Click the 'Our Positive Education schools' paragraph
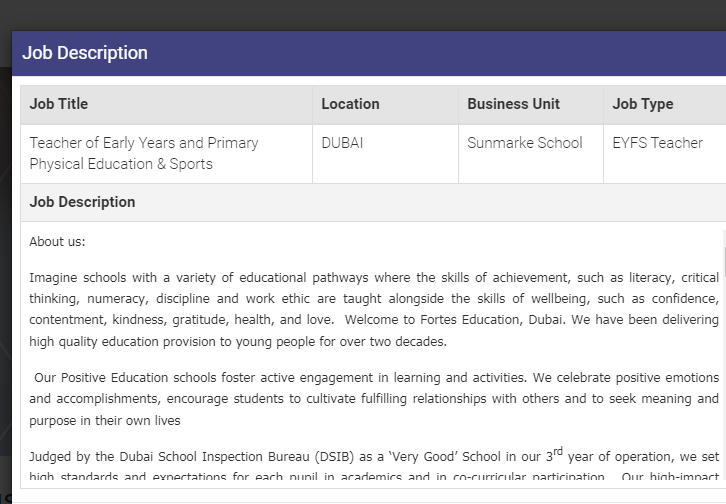 pyautogui.click(x=374, y=399)
